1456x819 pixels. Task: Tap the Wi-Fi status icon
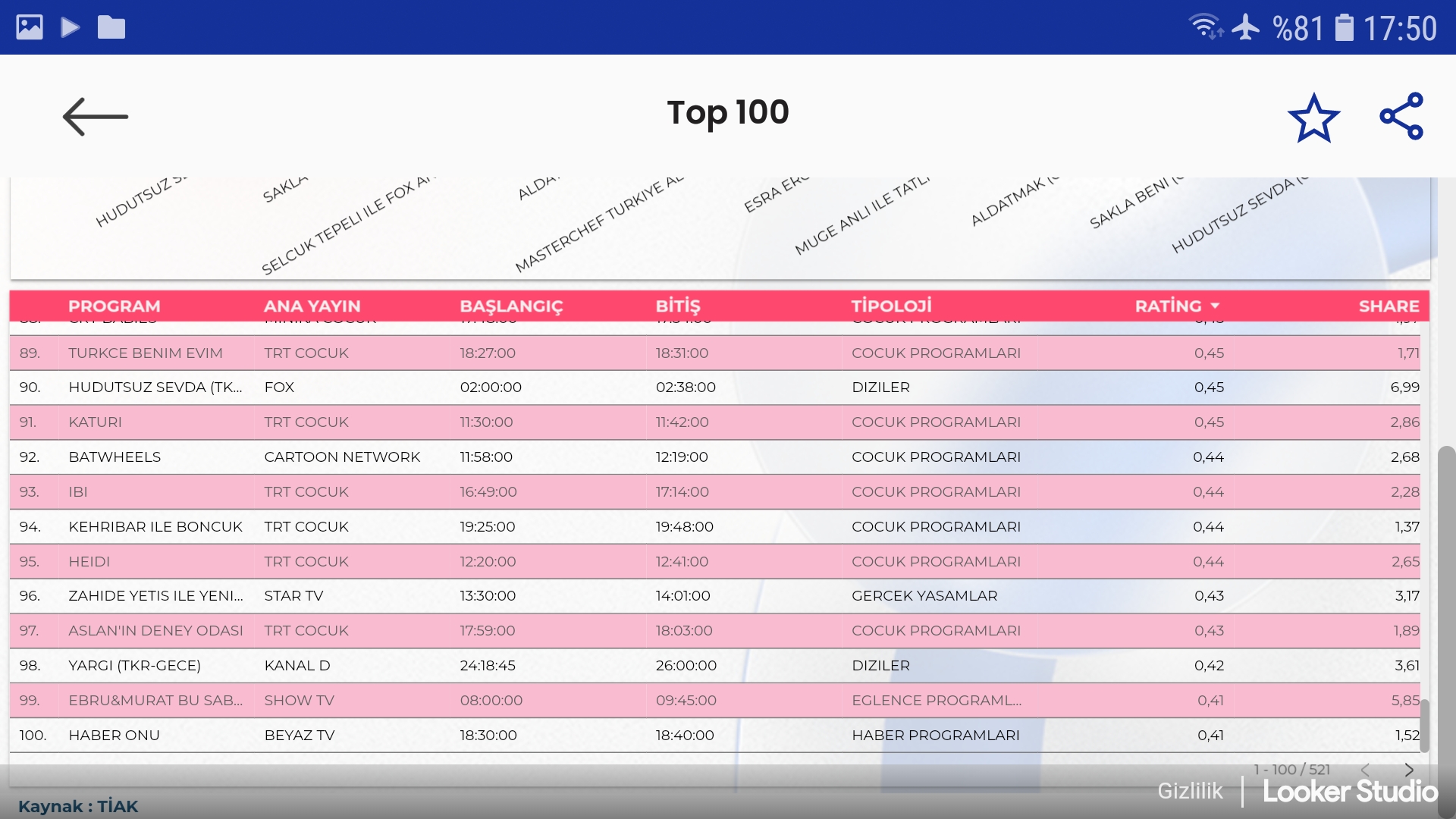coord(1204,27)
